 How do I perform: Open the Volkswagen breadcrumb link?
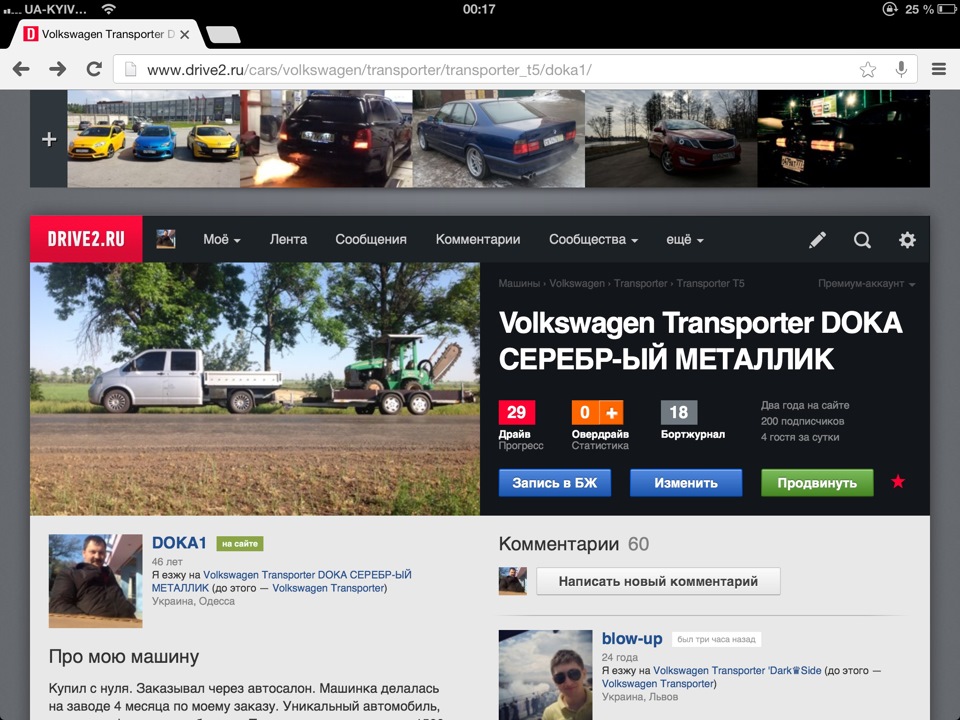(x=577, y=283)
